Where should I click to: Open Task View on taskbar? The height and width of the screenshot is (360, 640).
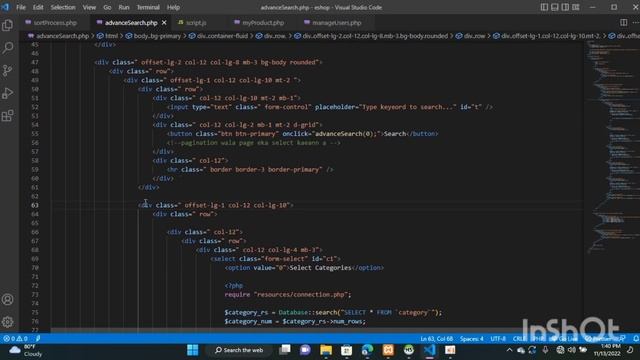(x=284, y=350)
